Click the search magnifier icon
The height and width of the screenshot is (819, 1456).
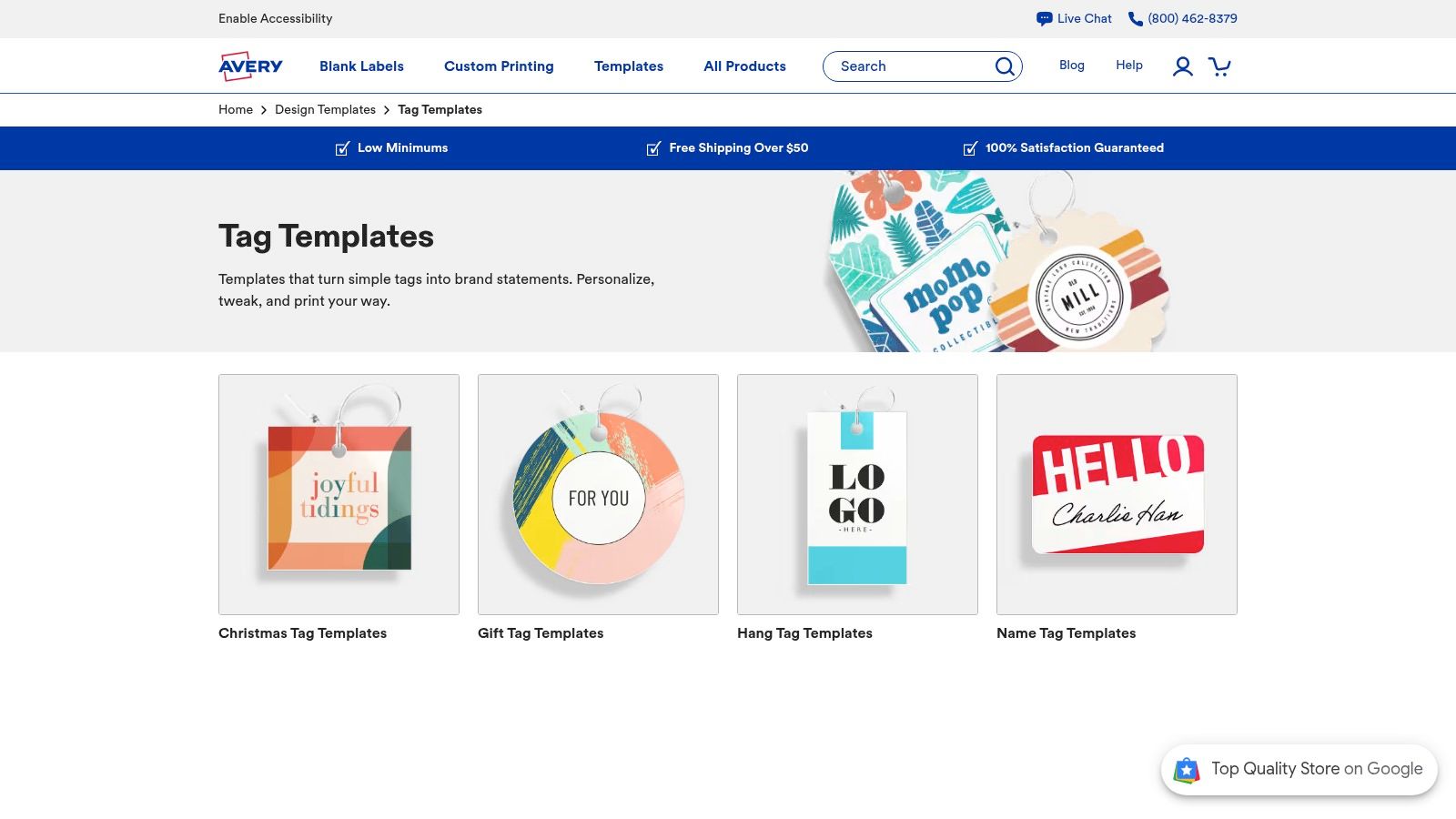1005,66
